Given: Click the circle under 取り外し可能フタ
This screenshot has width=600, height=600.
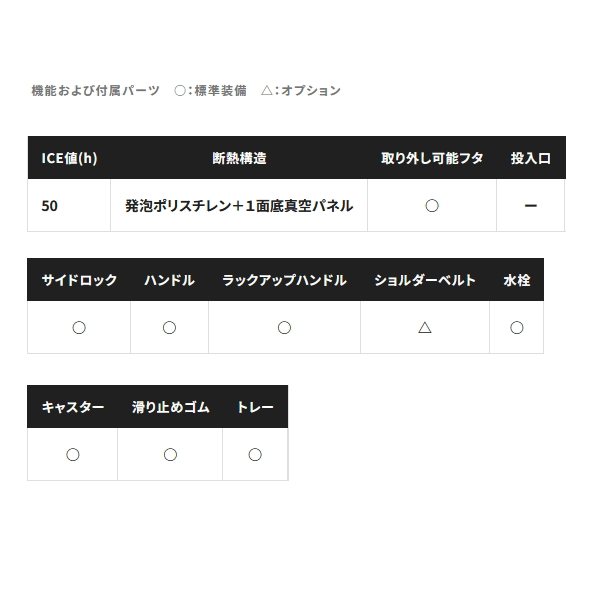Looking at the screenshot, I should [432, 206].
